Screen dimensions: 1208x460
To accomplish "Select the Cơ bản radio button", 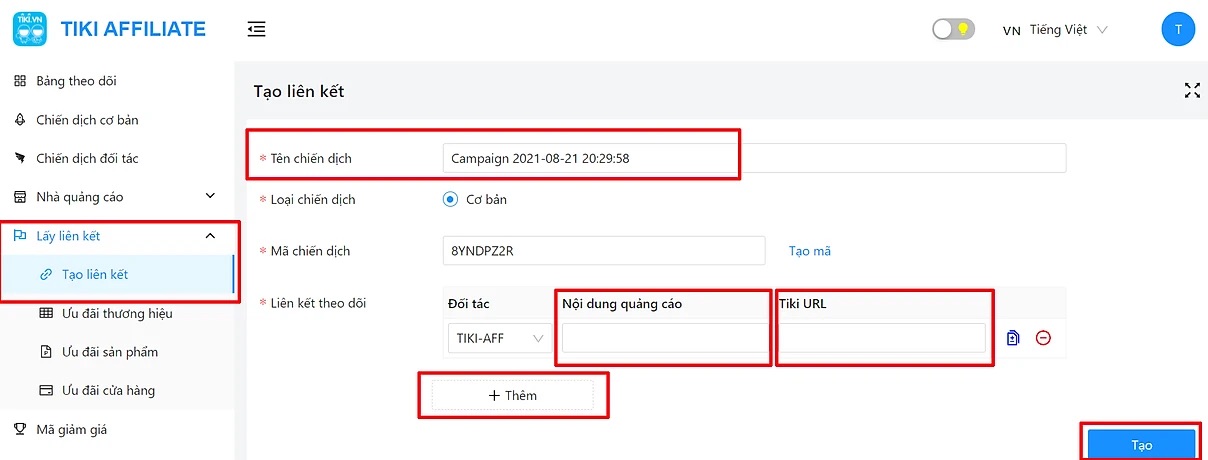I will tap(450, 199).
